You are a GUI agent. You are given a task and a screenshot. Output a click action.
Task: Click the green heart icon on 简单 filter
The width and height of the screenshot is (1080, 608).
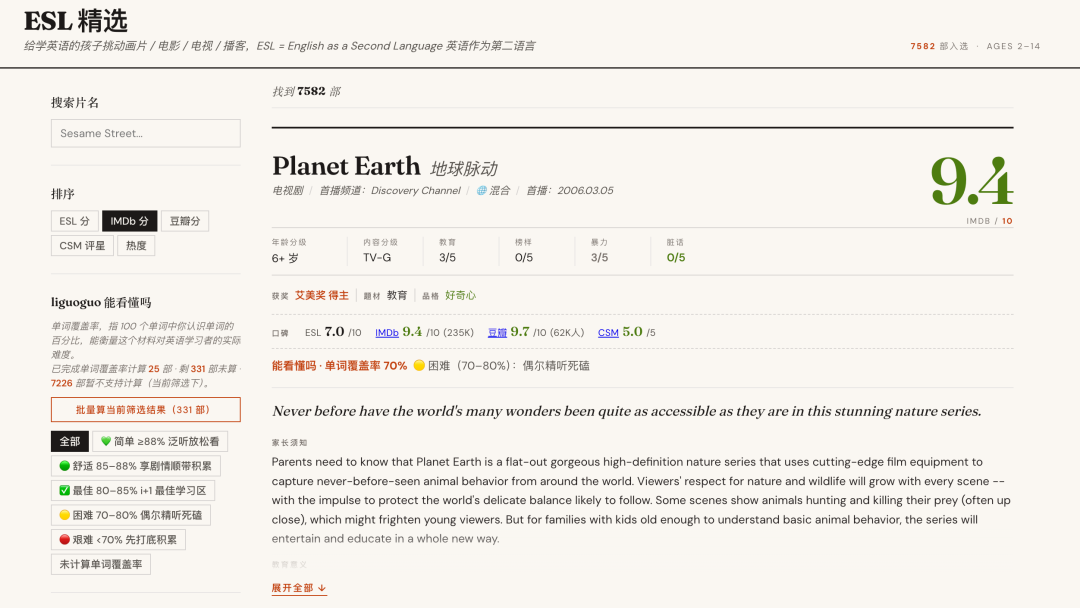coord(105,442)
